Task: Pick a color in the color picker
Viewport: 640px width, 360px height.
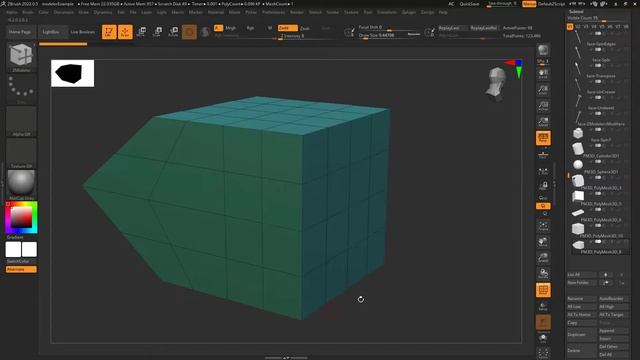Action: 21,218
